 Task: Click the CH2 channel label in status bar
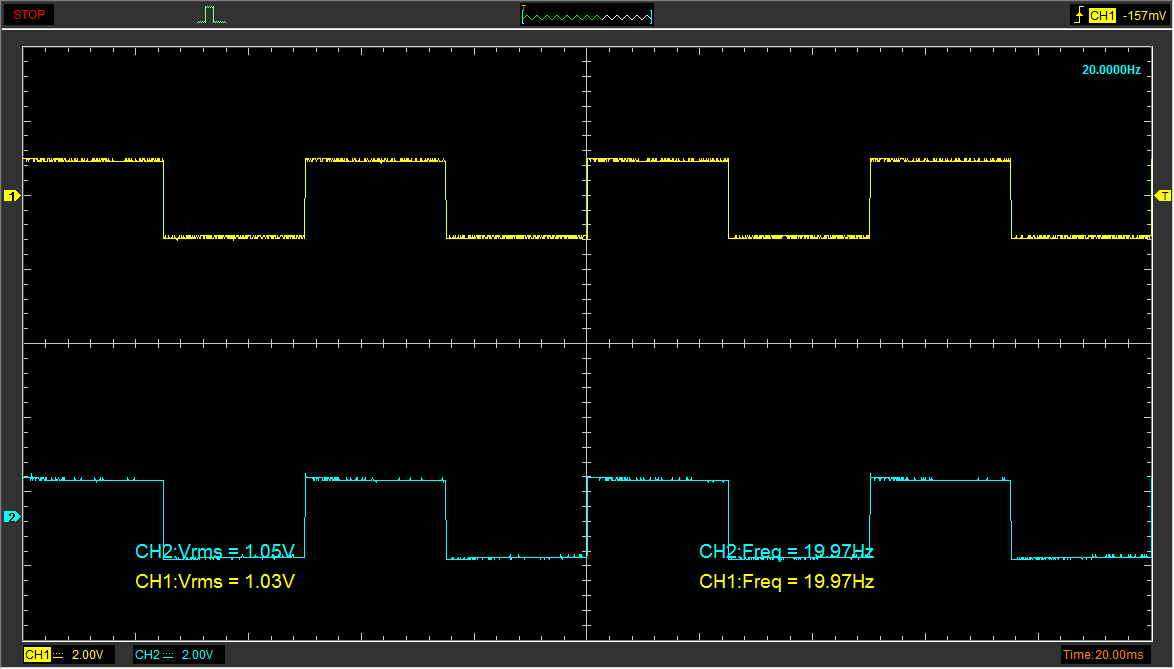tap(147, 655)
